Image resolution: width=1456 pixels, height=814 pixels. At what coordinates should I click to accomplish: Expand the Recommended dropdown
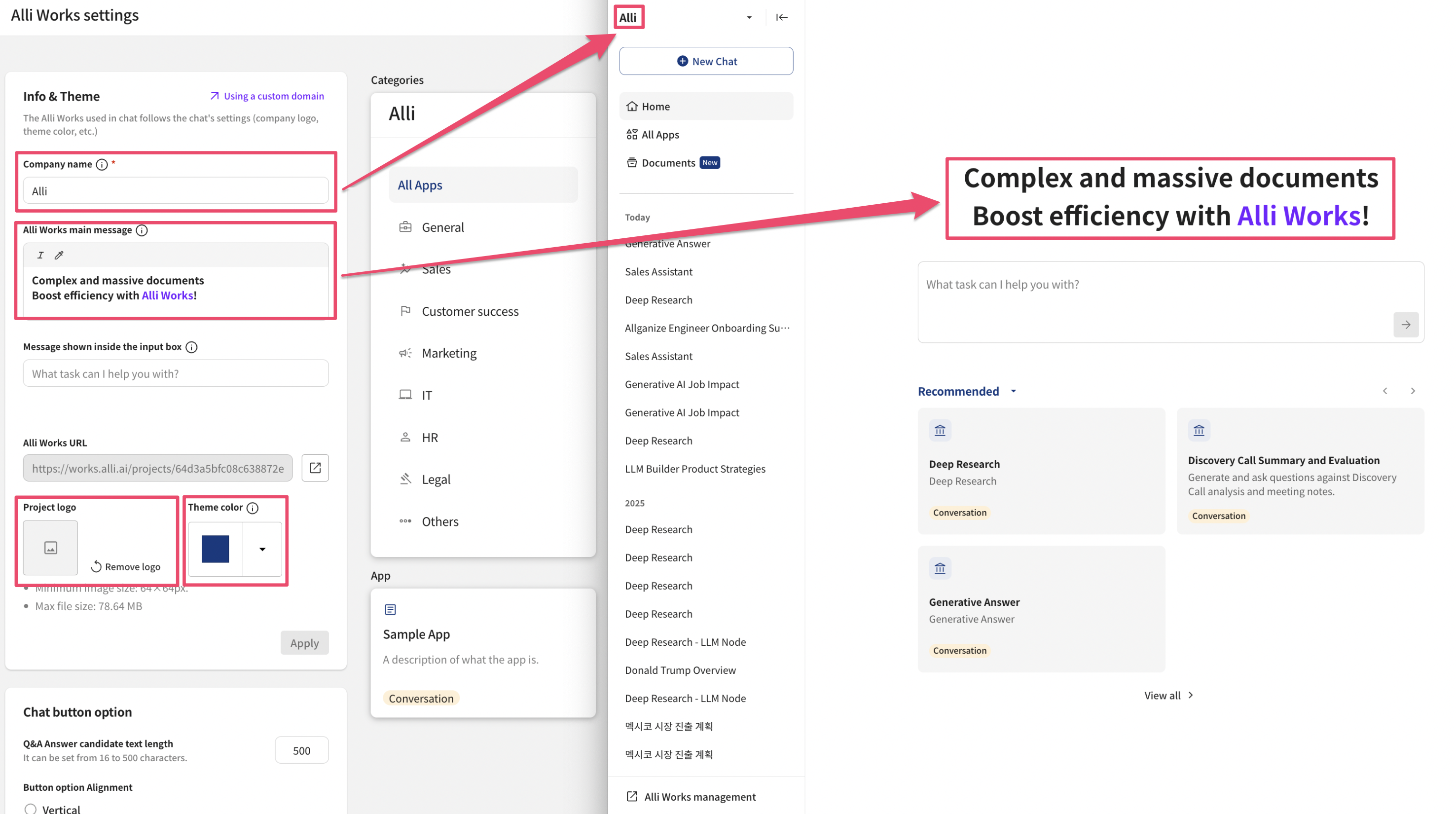click(x=1014, y=391)
